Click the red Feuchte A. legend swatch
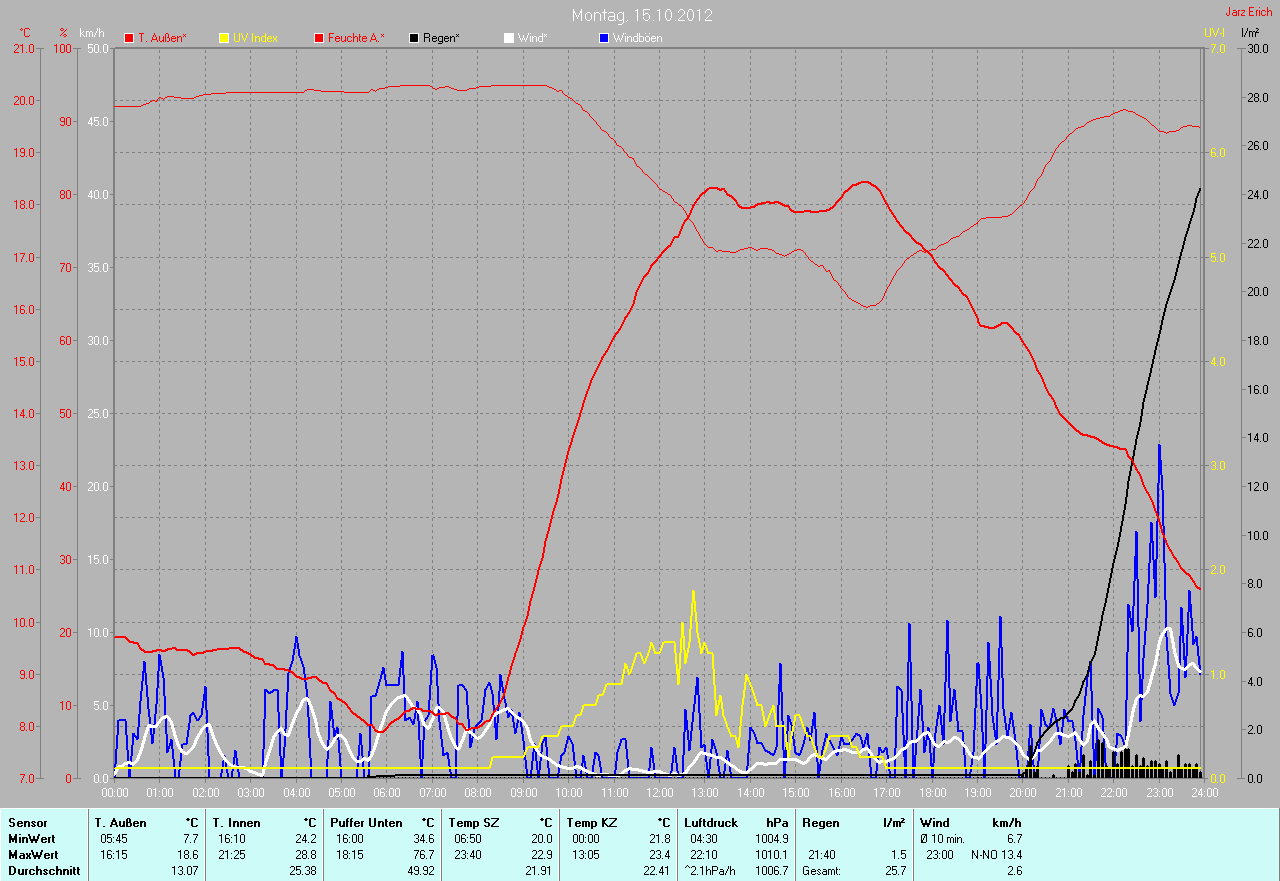 point(319,38)
